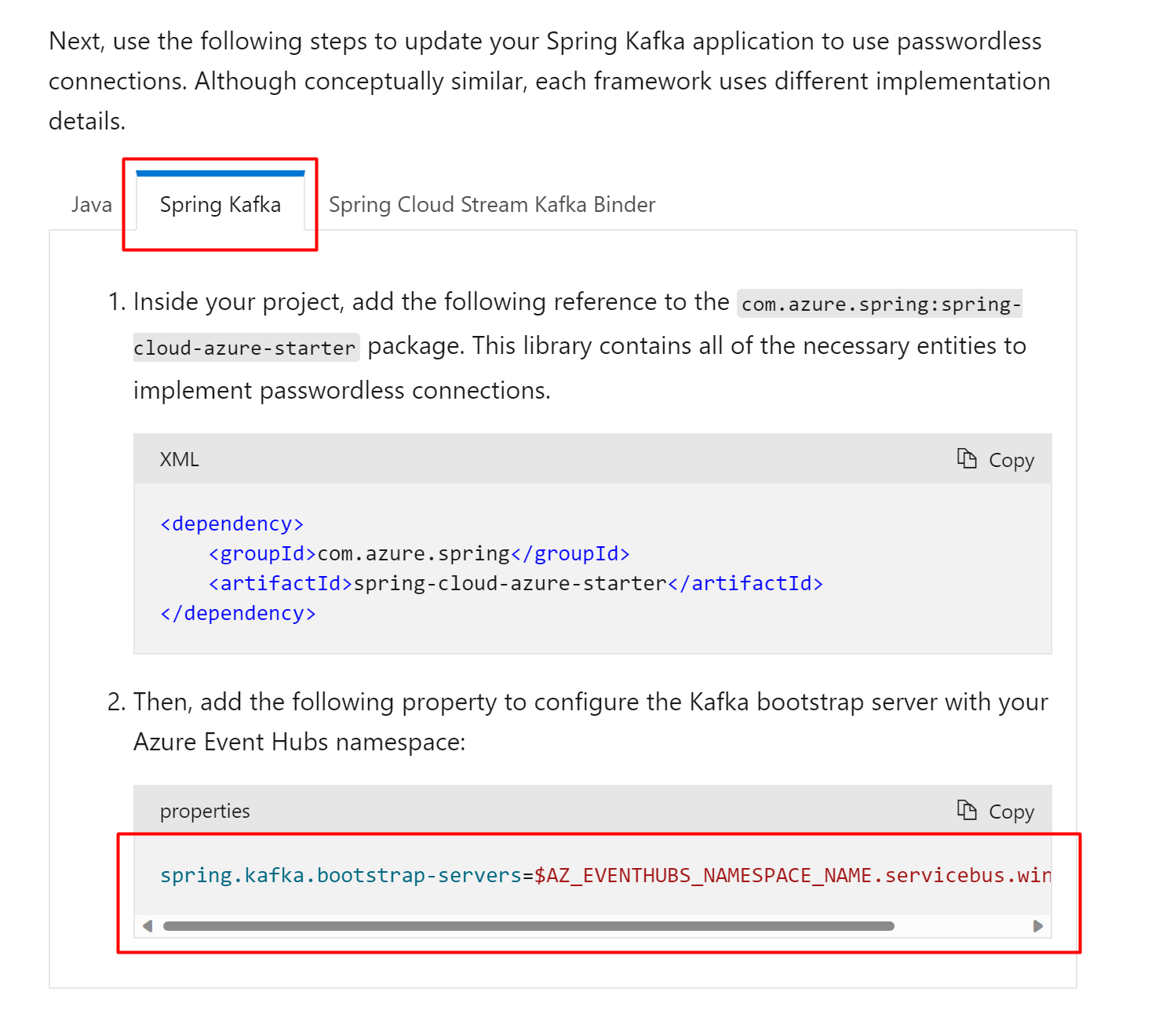Click the groupId com.azure.spring in the XML

click(x=411, y=553)
